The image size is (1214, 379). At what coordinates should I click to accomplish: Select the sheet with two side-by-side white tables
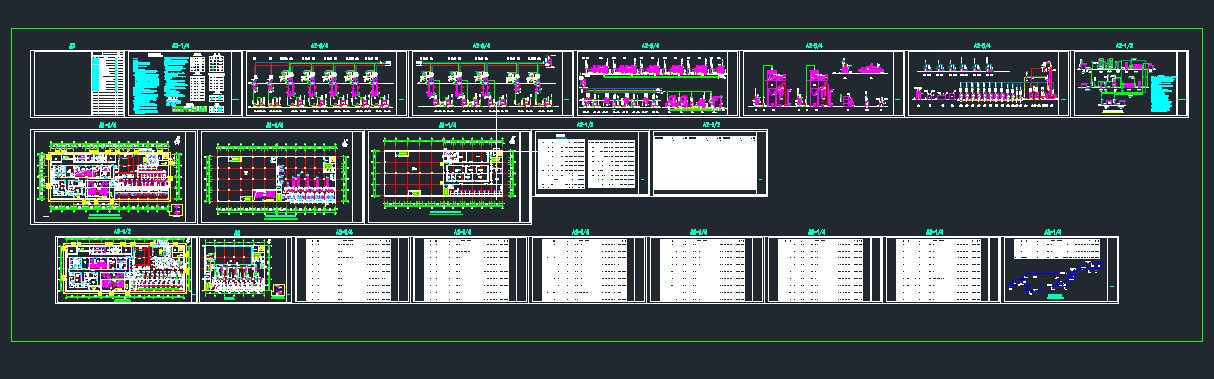591,163
